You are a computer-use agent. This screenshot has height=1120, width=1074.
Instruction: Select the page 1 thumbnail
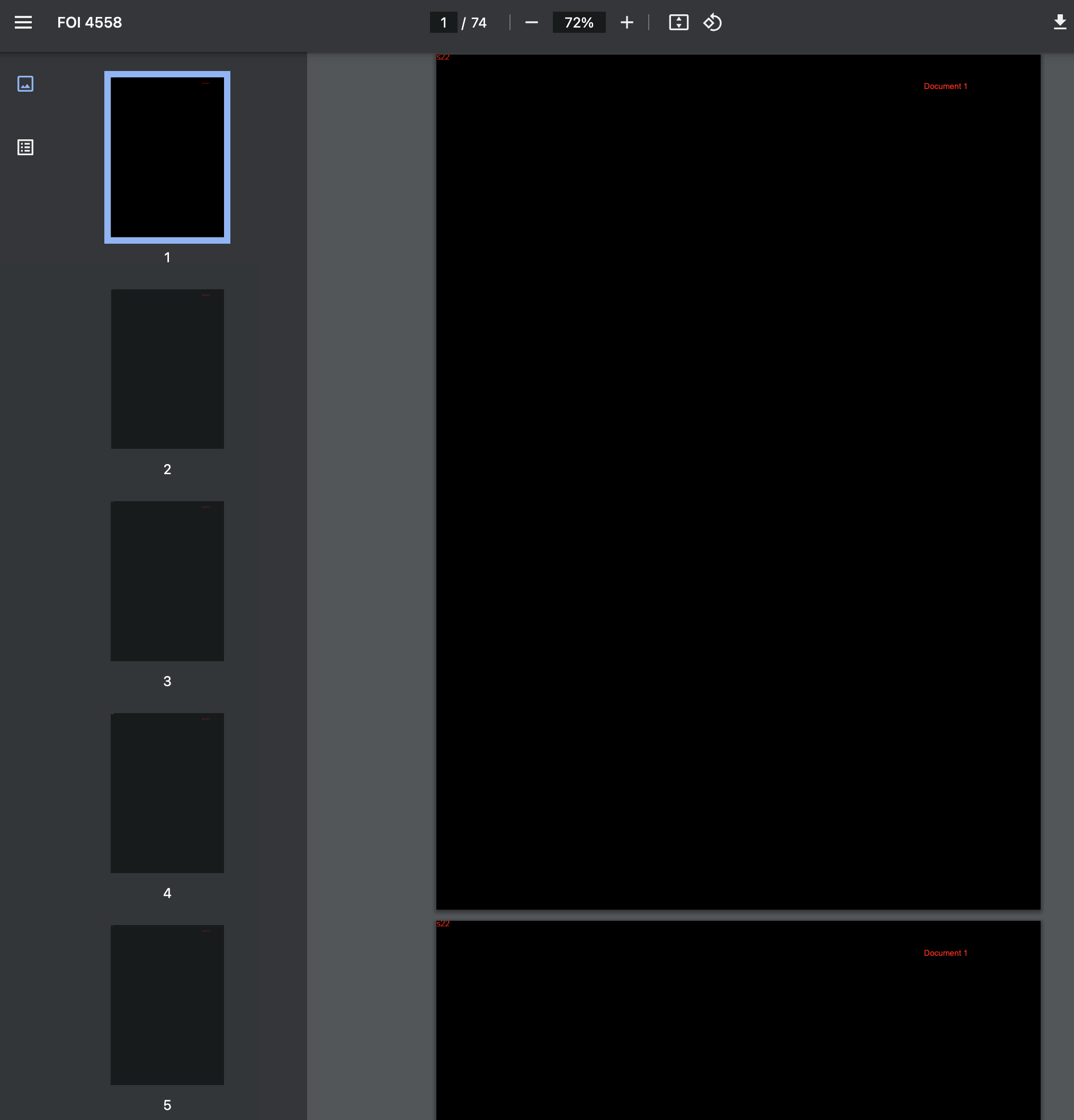click(x=167, y=157)
